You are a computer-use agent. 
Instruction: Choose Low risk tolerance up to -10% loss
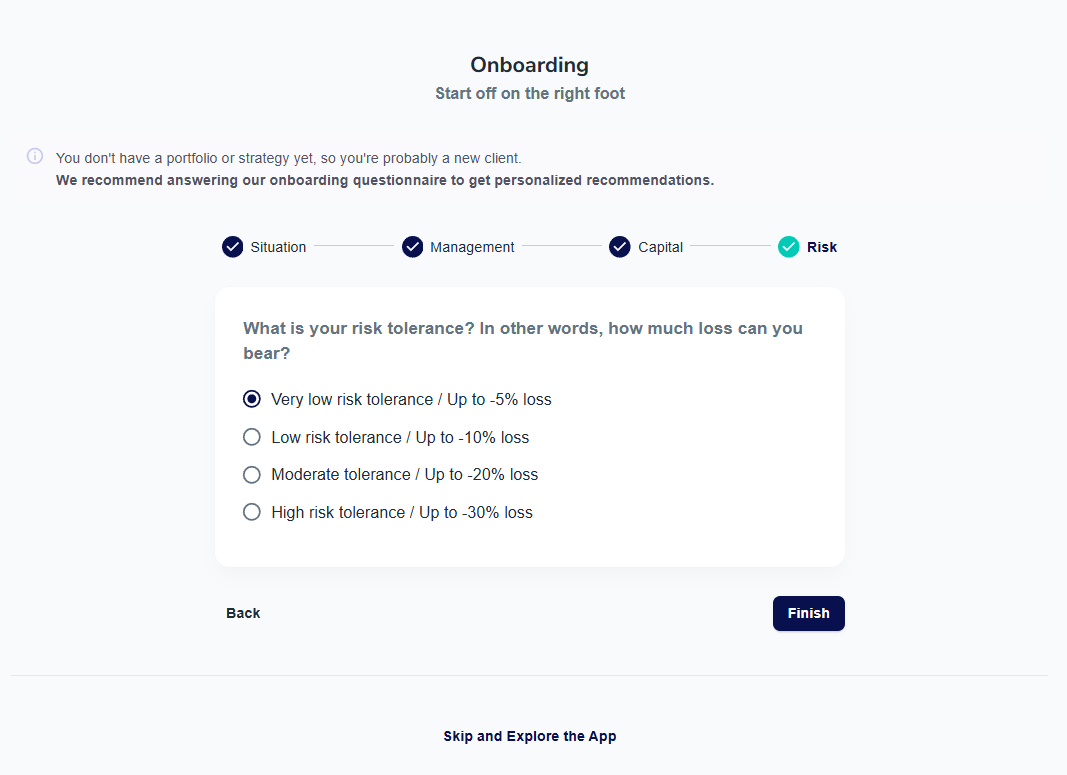click(252, 437)
